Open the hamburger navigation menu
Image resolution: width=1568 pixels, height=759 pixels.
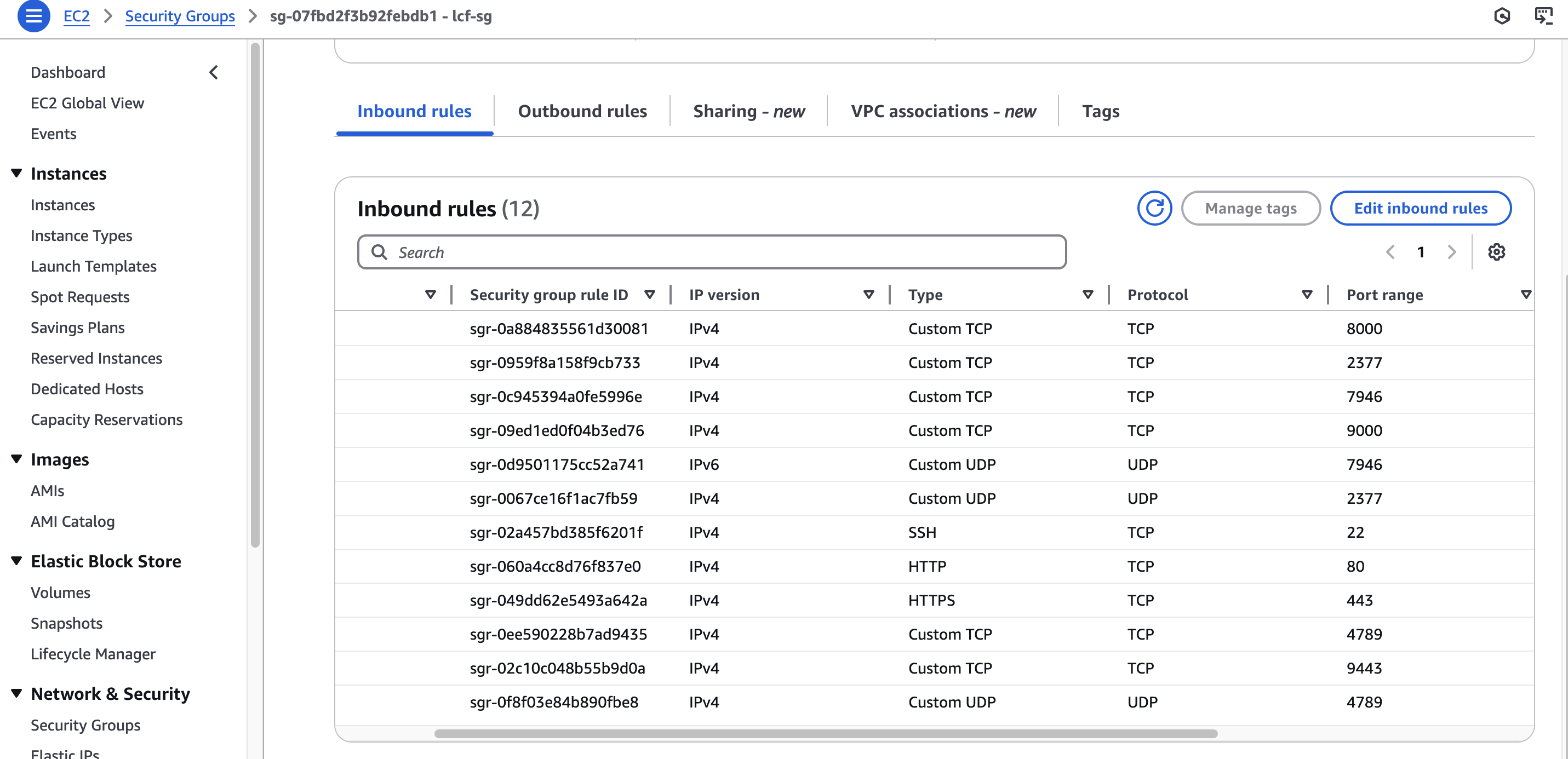(33, 16)
